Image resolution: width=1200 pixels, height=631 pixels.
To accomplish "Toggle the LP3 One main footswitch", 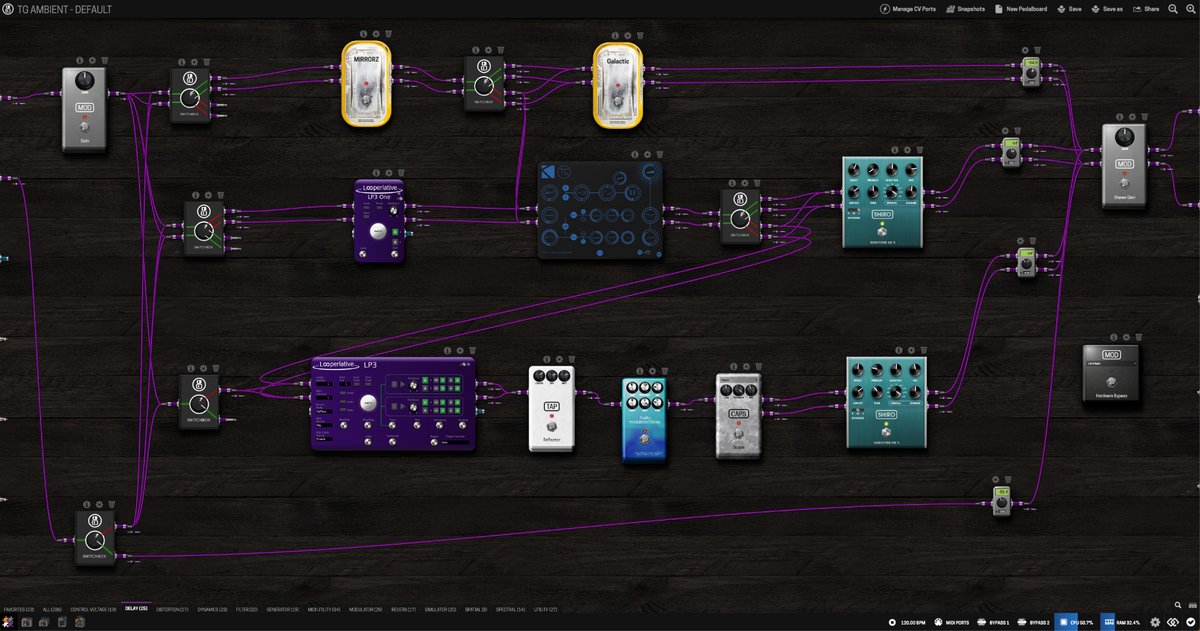I will pyautogui.click(x=379, y=232).
